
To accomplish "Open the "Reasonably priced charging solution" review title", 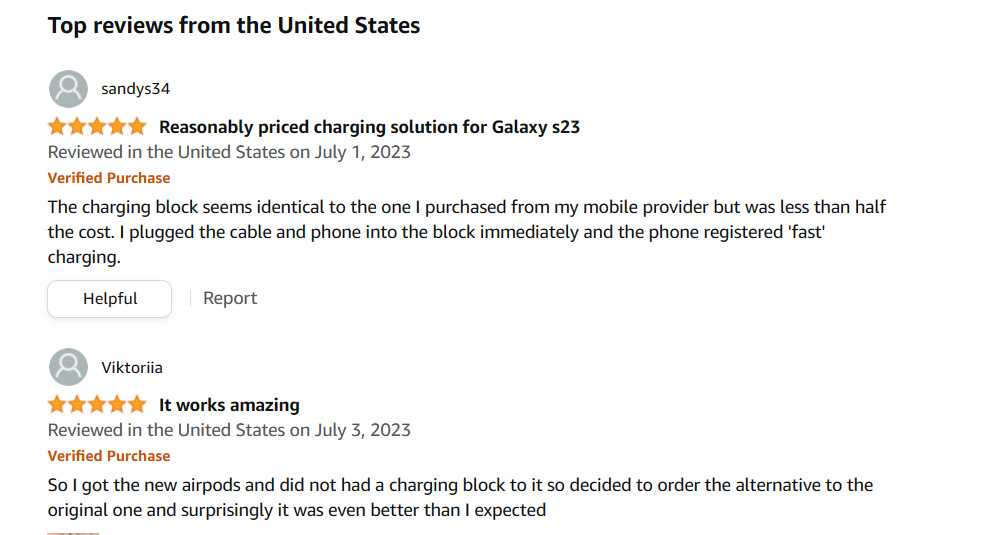I will [369, 127].
